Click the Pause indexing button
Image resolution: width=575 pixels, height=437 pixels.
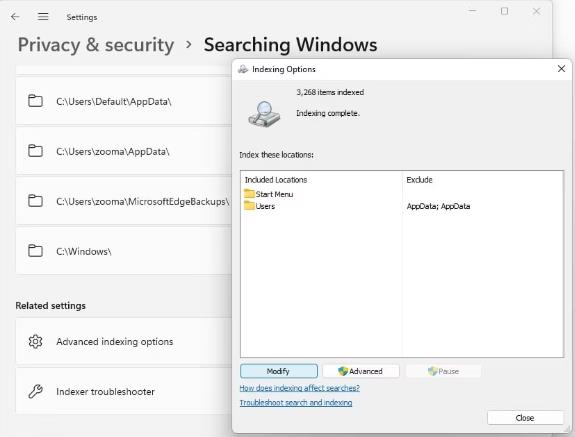[x=443, y=371]
